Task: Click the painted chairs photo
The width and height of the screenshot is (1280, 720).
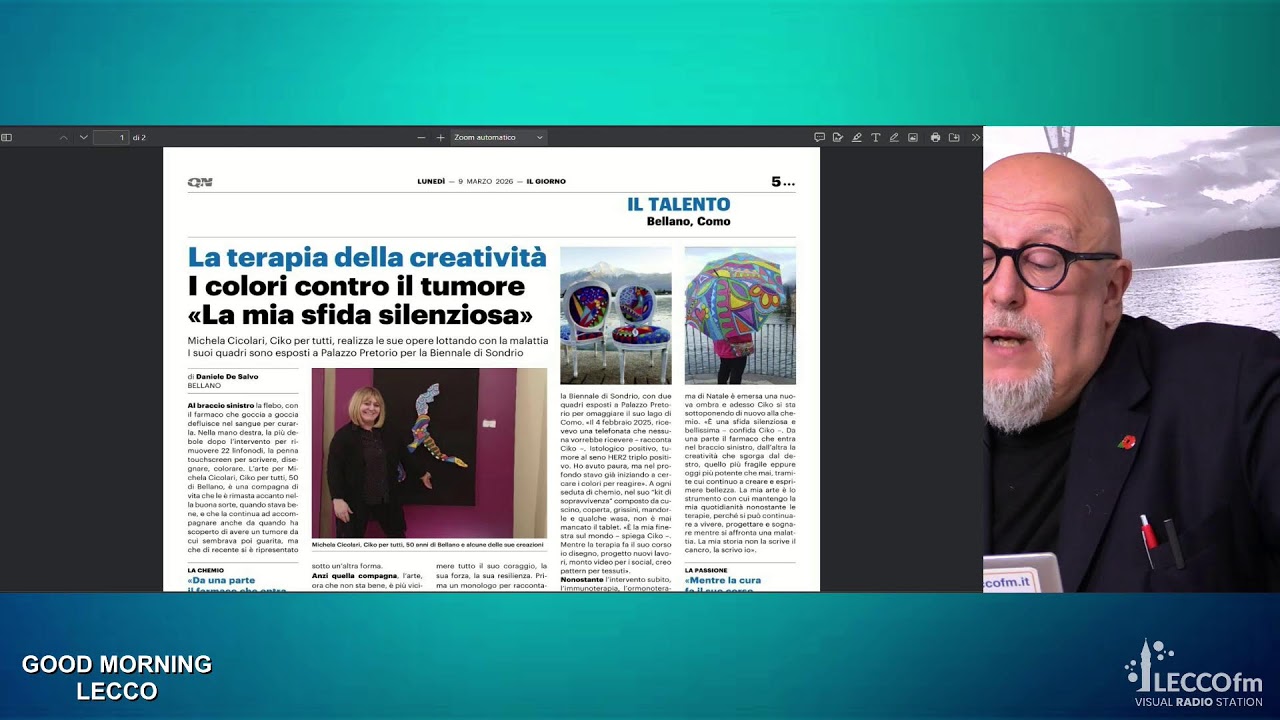Action: point(616,315)
